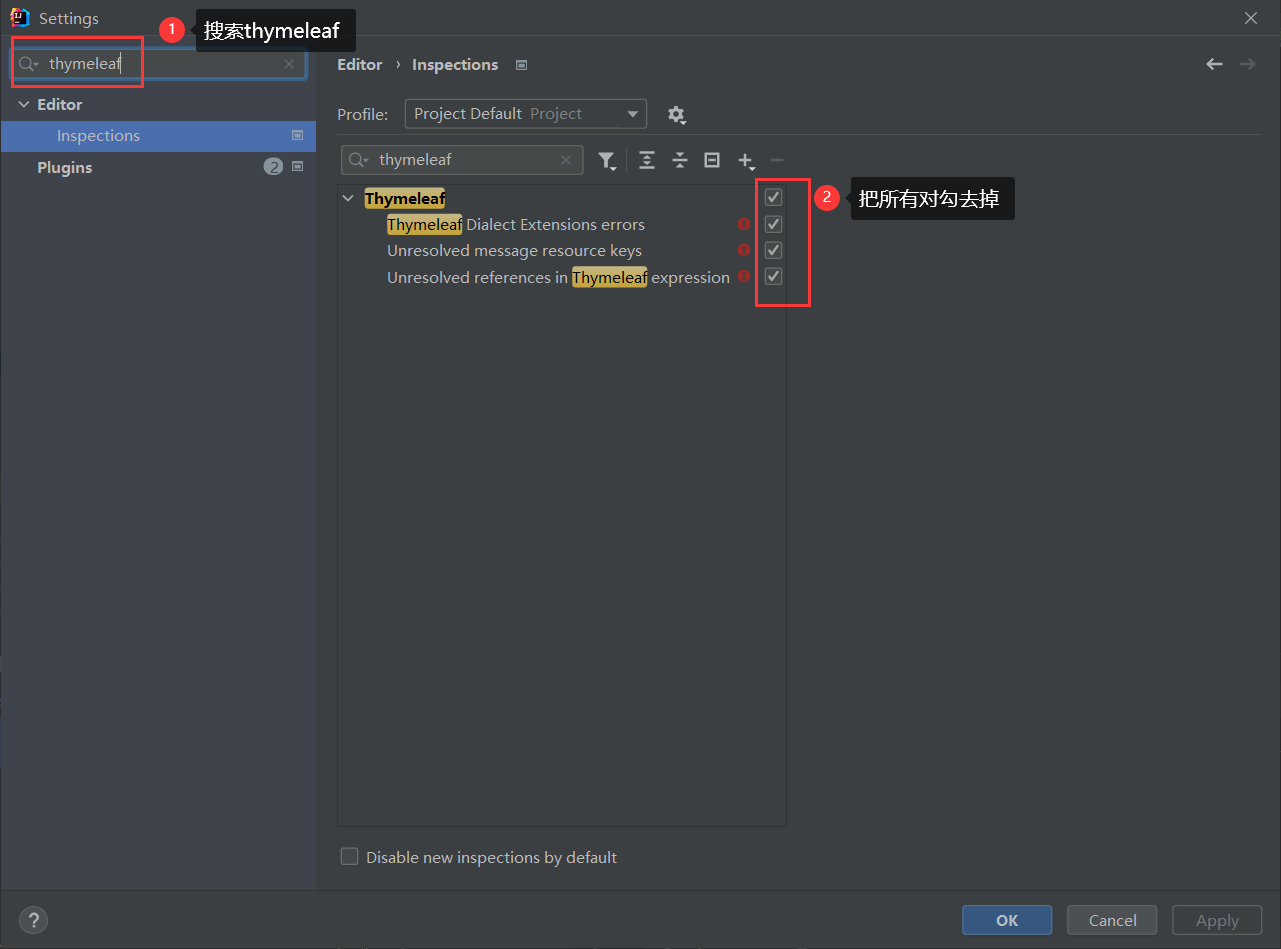Clear the settings sidebar search field

click(289, 64)
